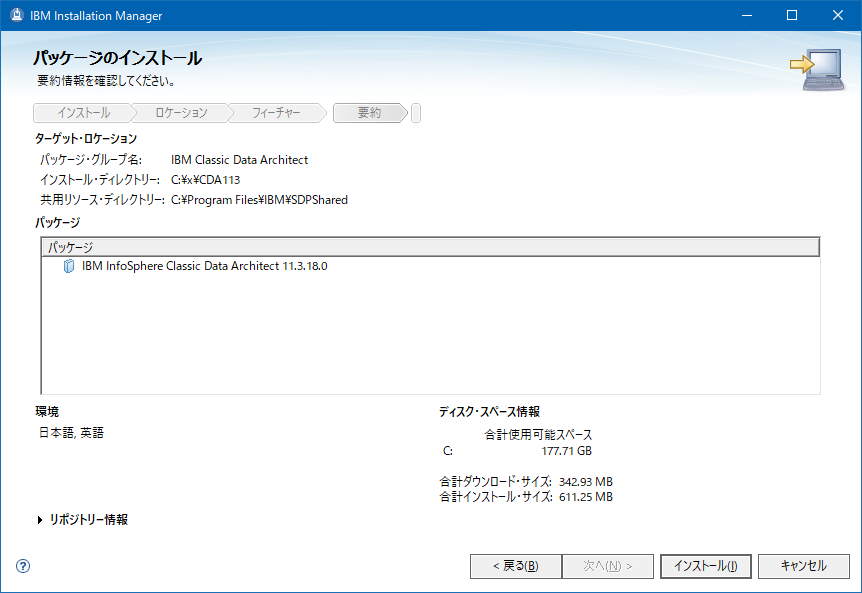Click the キャンセル button
The image size is (862, 593).
click(804, 566)
